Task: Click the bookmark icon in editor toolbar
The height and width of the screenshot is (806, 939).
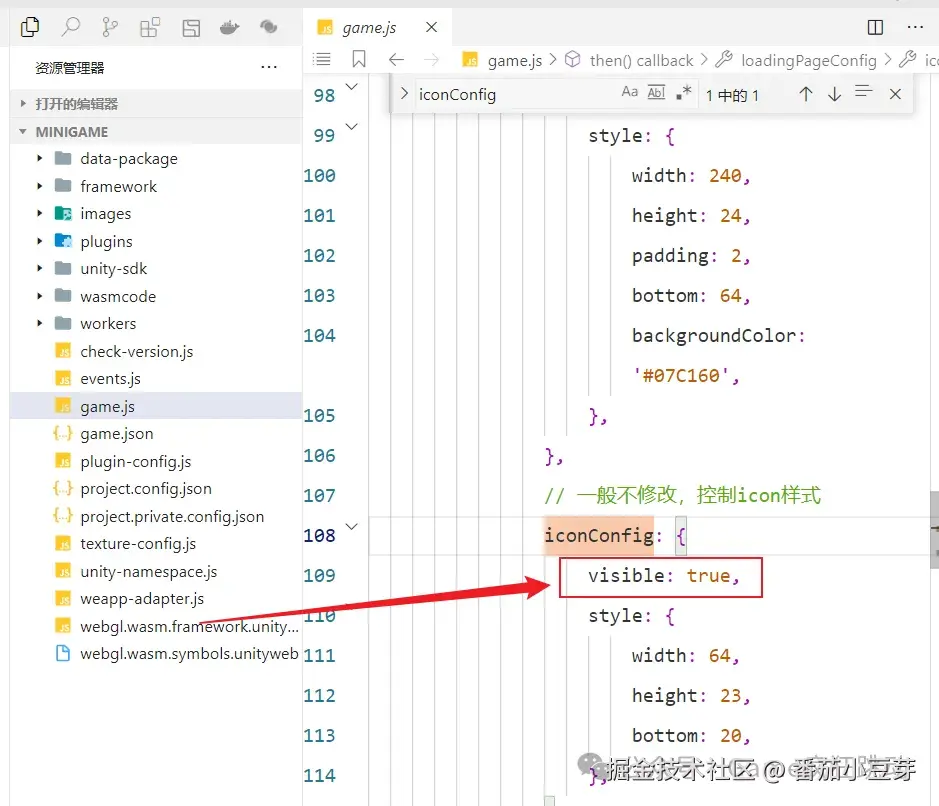Action: click(359, 59)
